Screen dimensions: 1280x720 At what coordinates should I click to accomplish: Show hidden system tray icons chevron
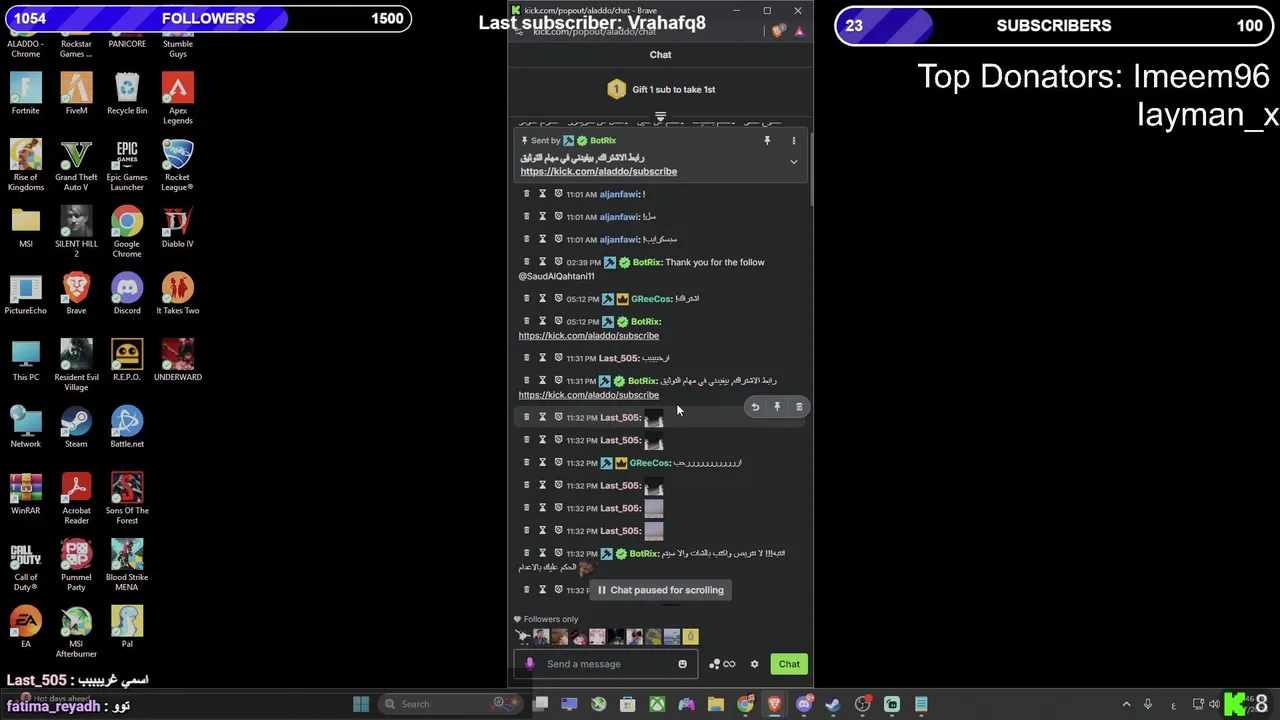(x=1126, y=704)
